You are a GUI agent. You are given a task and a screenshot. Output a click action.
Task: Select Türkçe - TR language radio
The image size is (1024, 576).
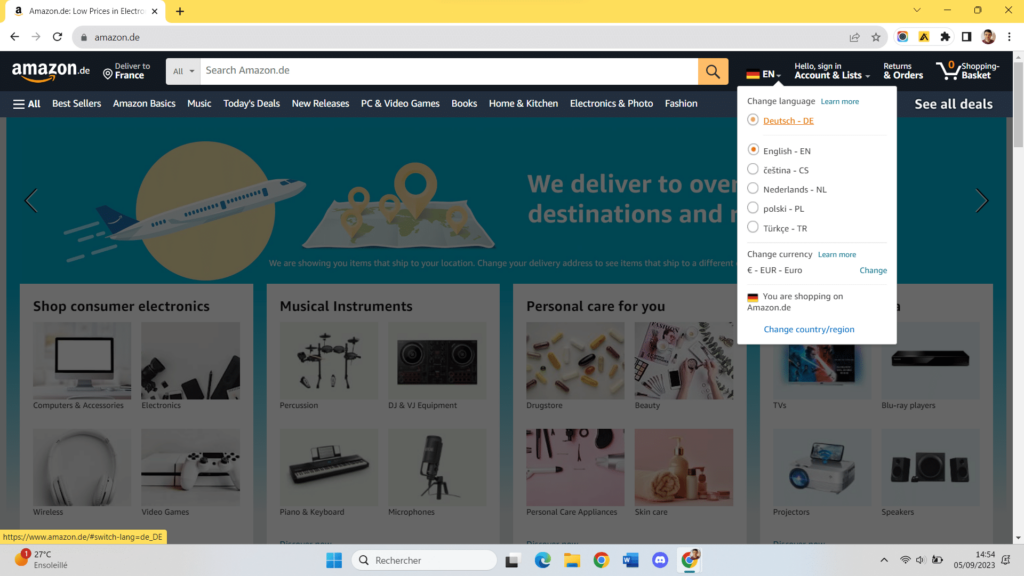753,227
